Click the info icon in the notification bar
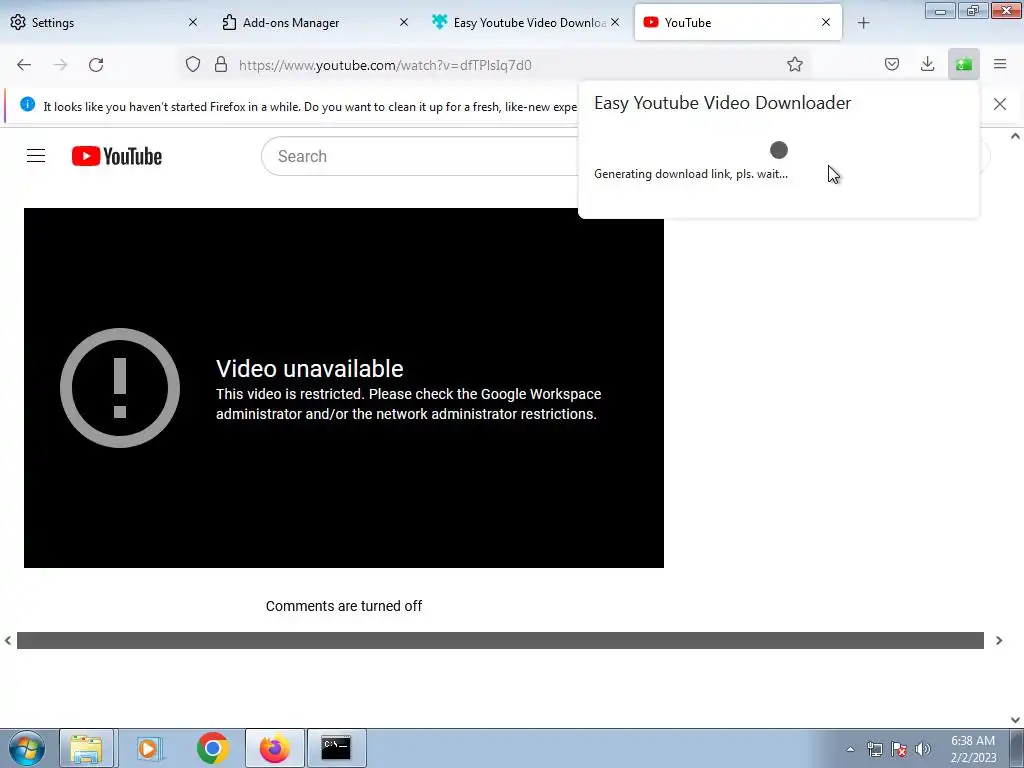This screenshot has height=768, width=1024. click(27, 104)
